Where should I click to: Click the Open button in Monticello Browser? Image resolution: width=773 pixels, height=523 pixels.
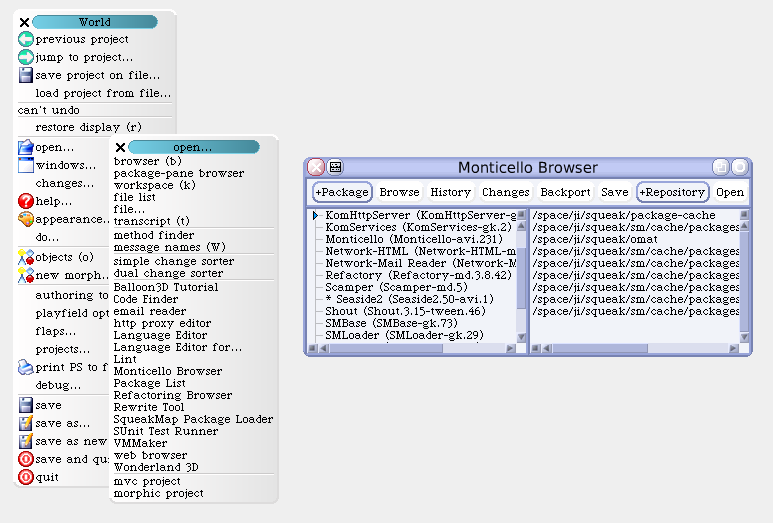(730, 192)
